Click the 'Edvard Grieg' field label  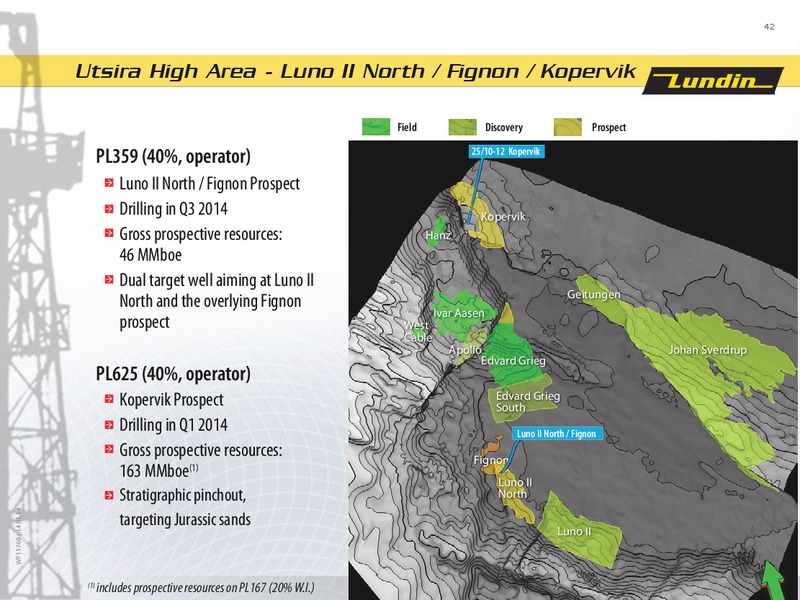click(513, 361)
